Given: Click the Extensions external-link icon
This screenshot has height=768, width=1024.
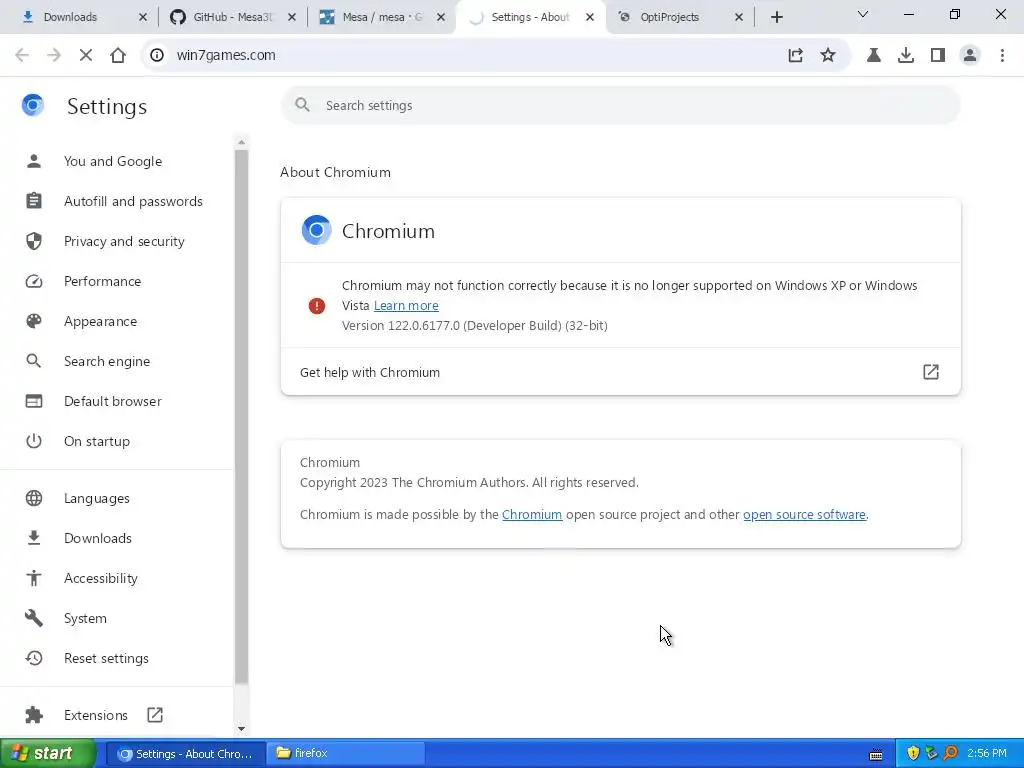Looking at the screenshot, I should pos(155,715).
